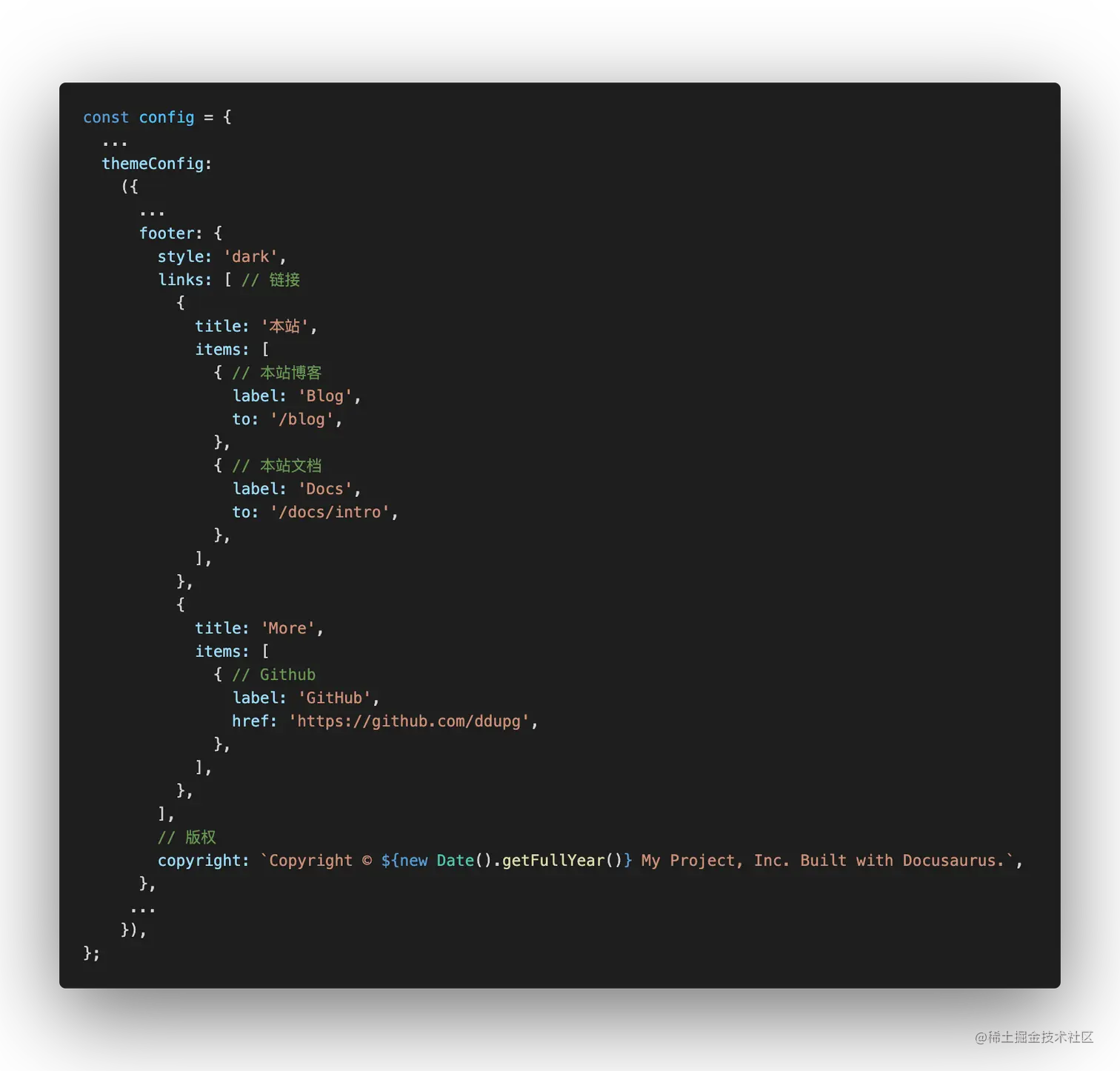Select the 'More' title string
This screenshot has width=1120, height=1071.
pos(289,627)
